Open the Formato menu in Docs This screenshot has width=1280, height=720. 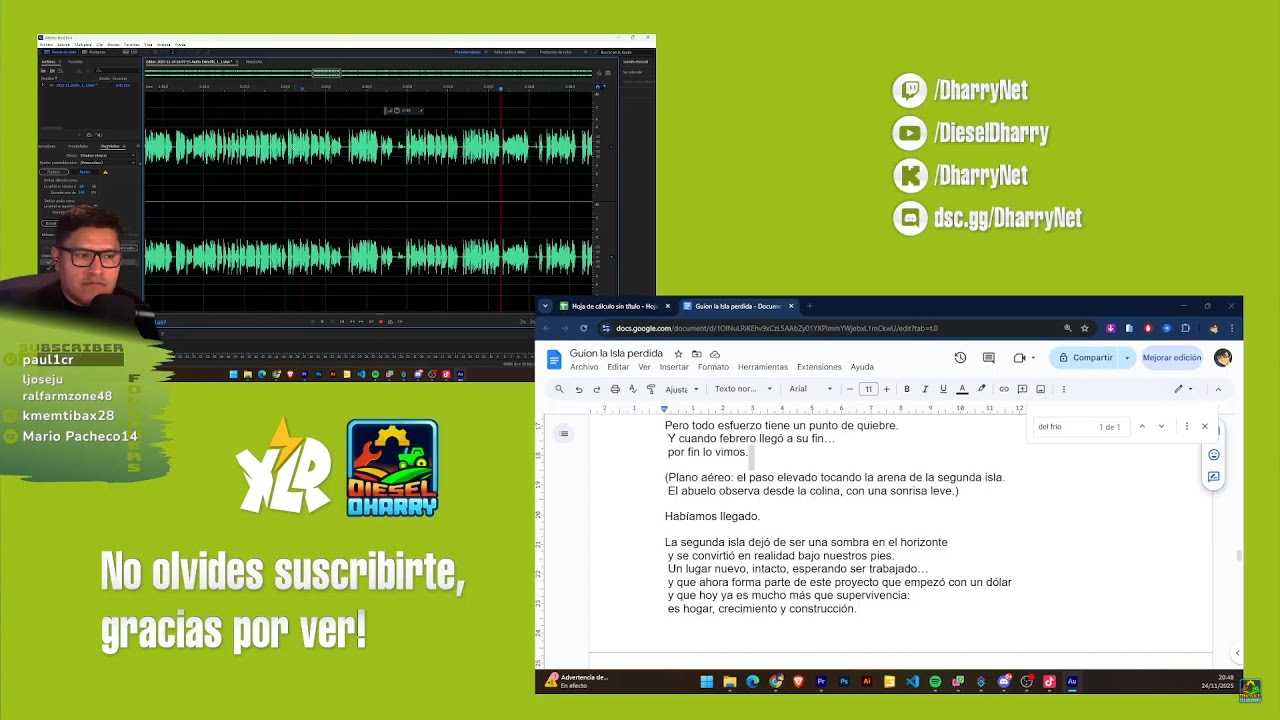[713, 367]
